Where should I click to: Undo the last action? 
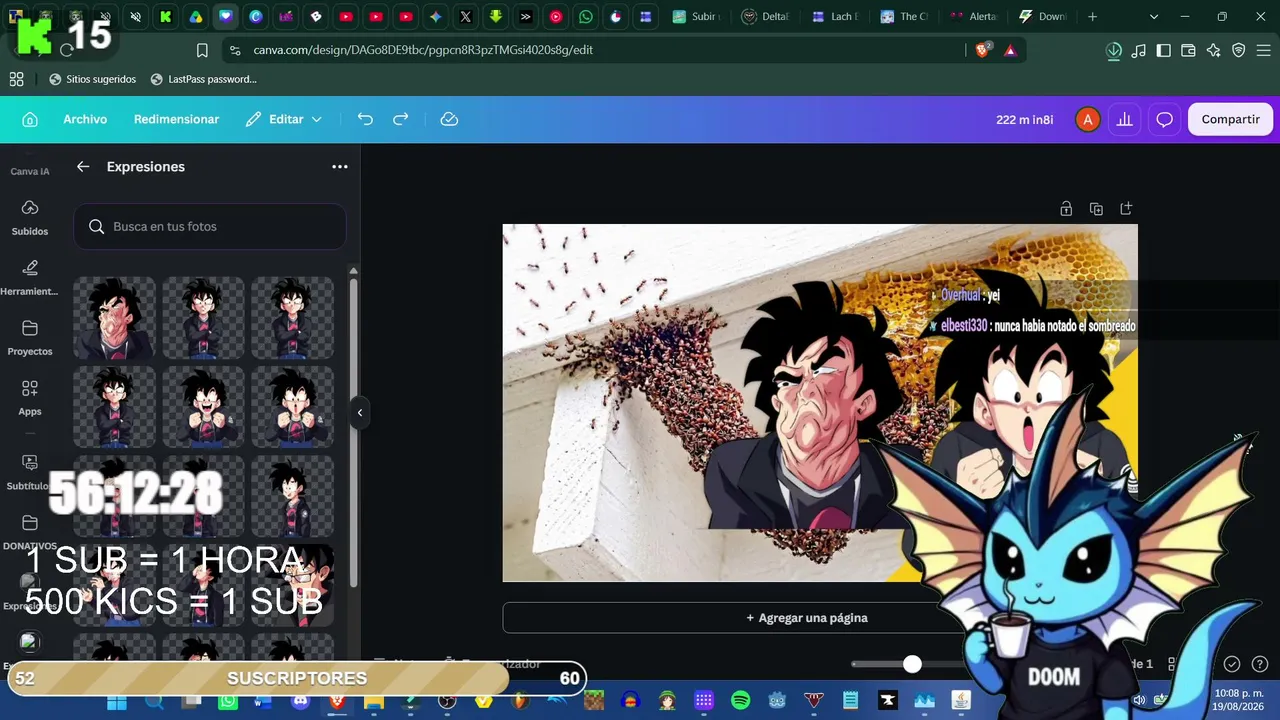tap(365, 119)
